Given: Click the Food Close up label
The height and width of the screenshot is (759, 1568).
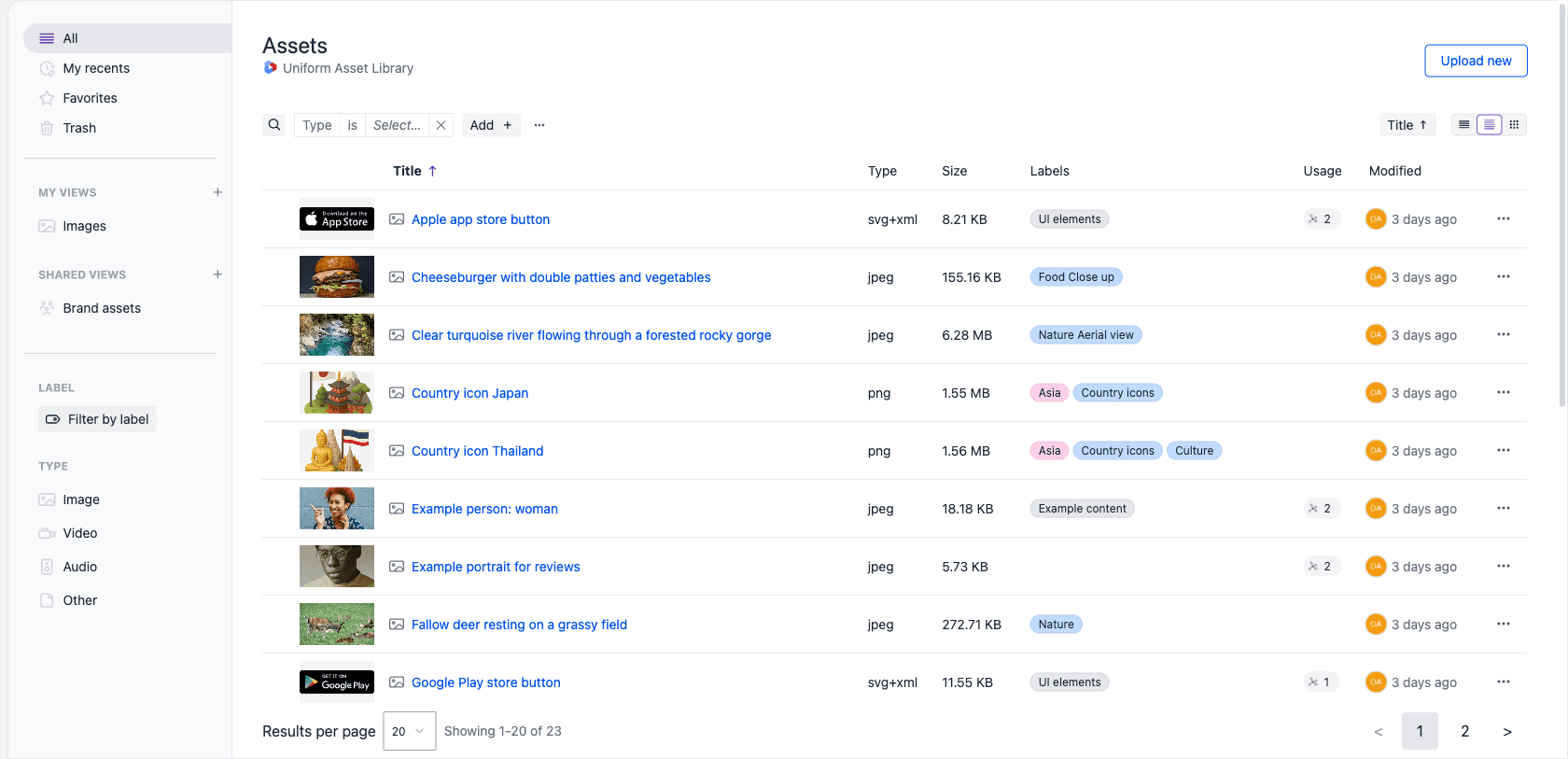Looking at the screenshot, I should click(1076, 277).
